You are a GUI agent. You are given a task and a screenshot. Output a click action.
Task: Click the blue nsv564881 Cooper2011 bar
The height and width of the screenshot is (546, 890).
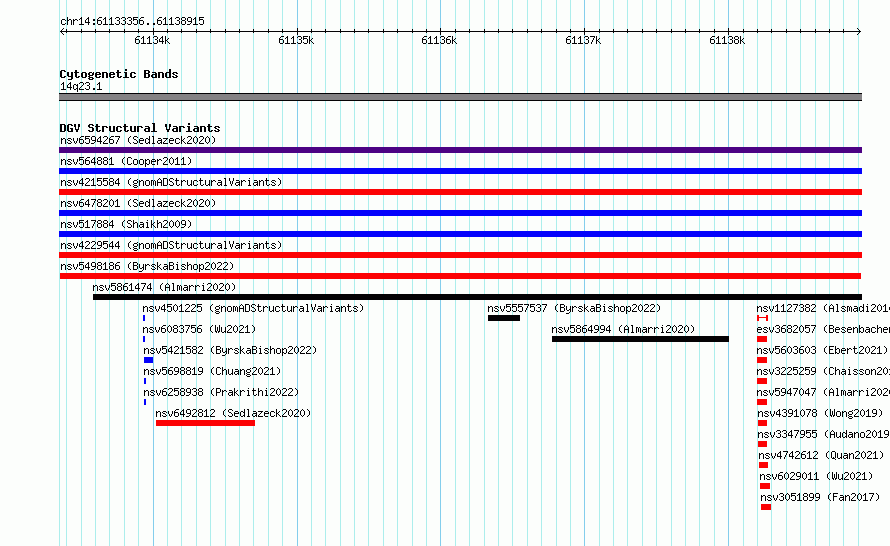point(460,171)
